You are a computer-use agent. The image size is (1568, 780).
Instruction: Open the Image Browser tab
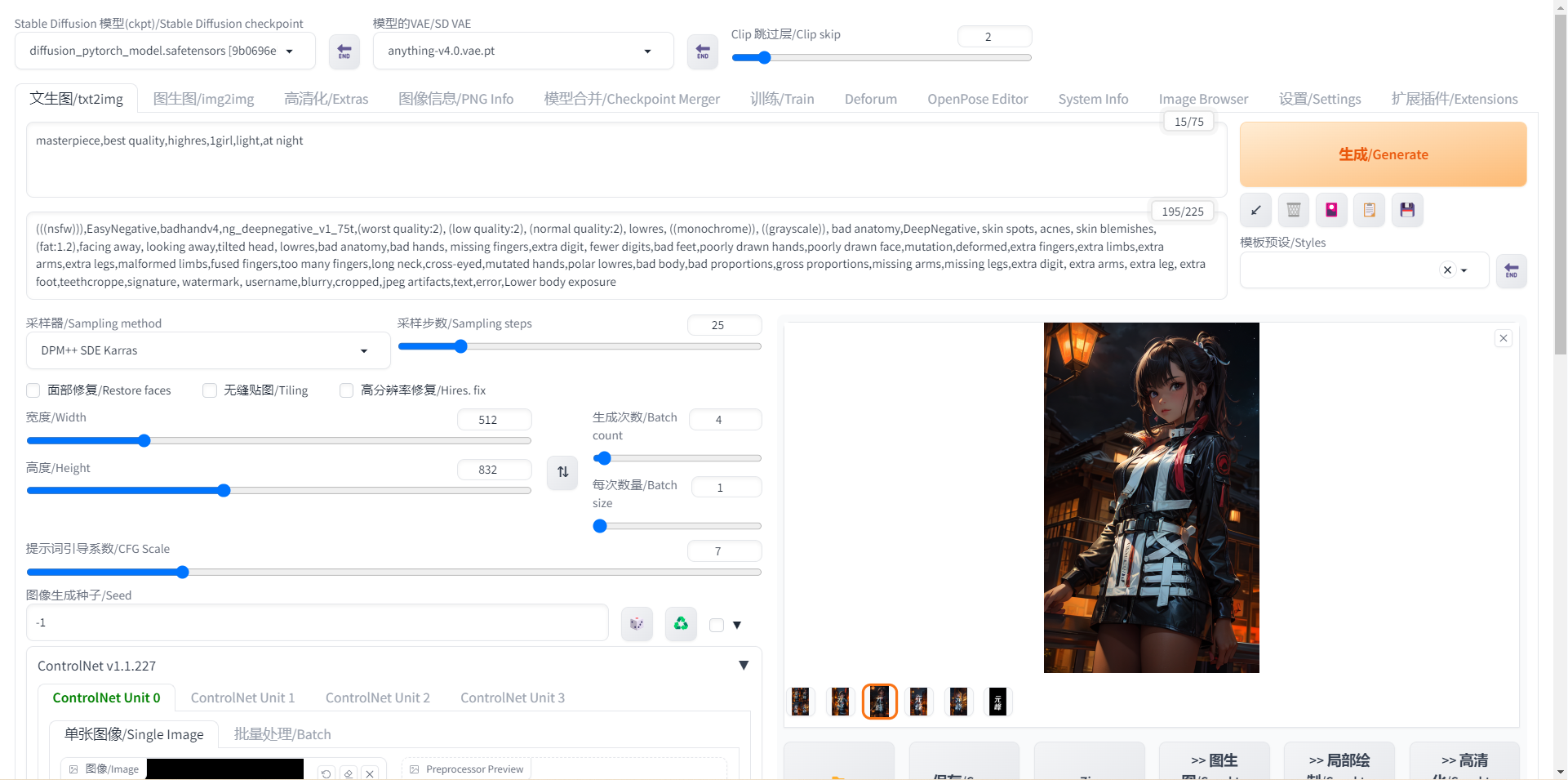click(1204, 99)
